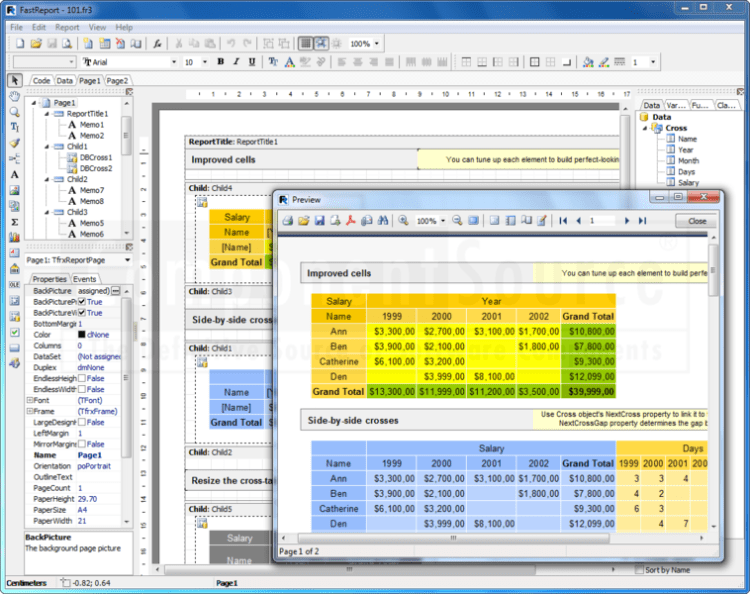Switch to the Code tab
Screen dimensions: 750x594
tap(41, 80)
